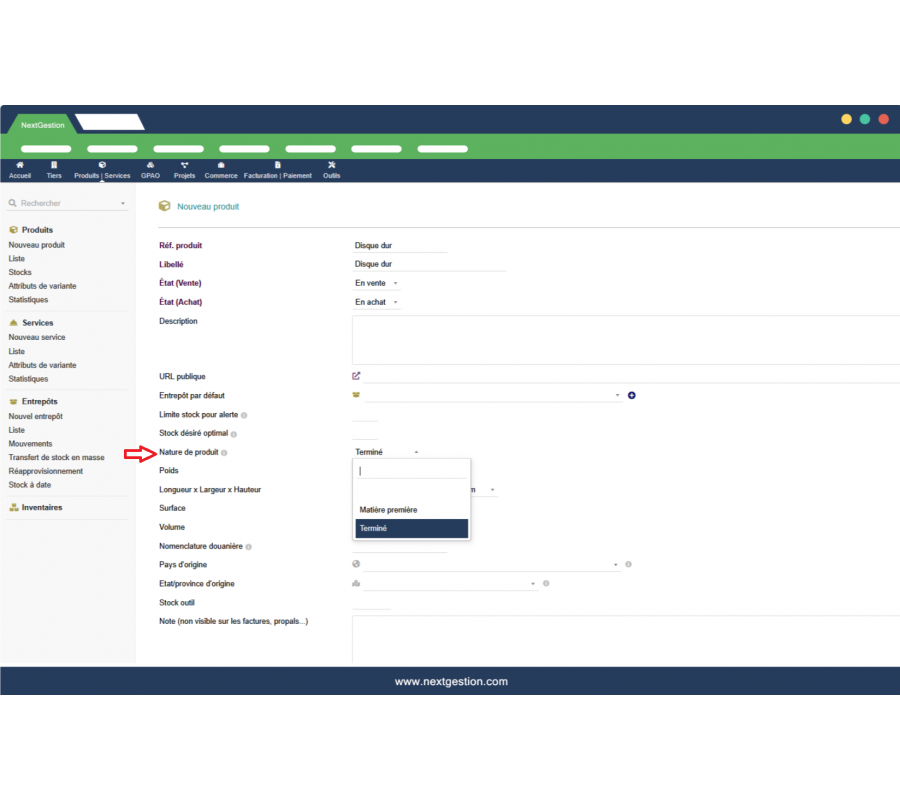Click the URL publique external link icon
Screen dimensions: 900x800
click(356, 376)
